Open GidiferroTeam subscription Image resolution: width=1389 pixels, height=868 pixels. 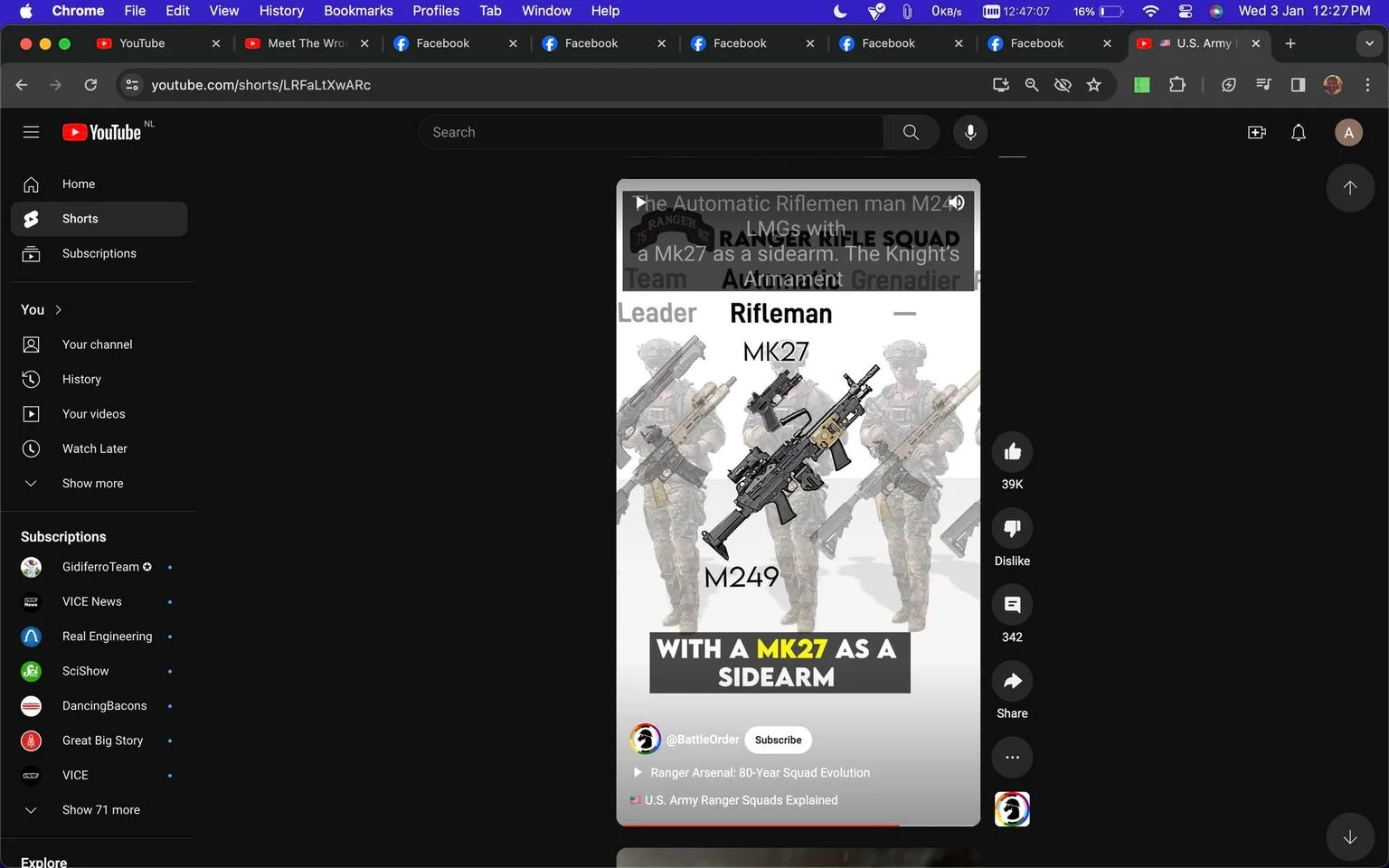point(99,567)
